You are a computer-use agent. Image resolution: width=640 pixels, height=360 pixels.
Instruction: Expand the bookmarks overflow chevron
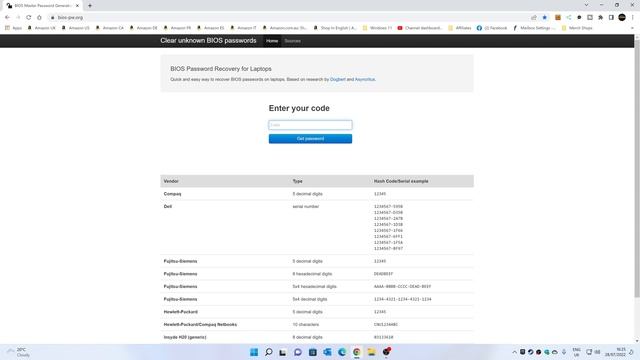tap(632, 28)
